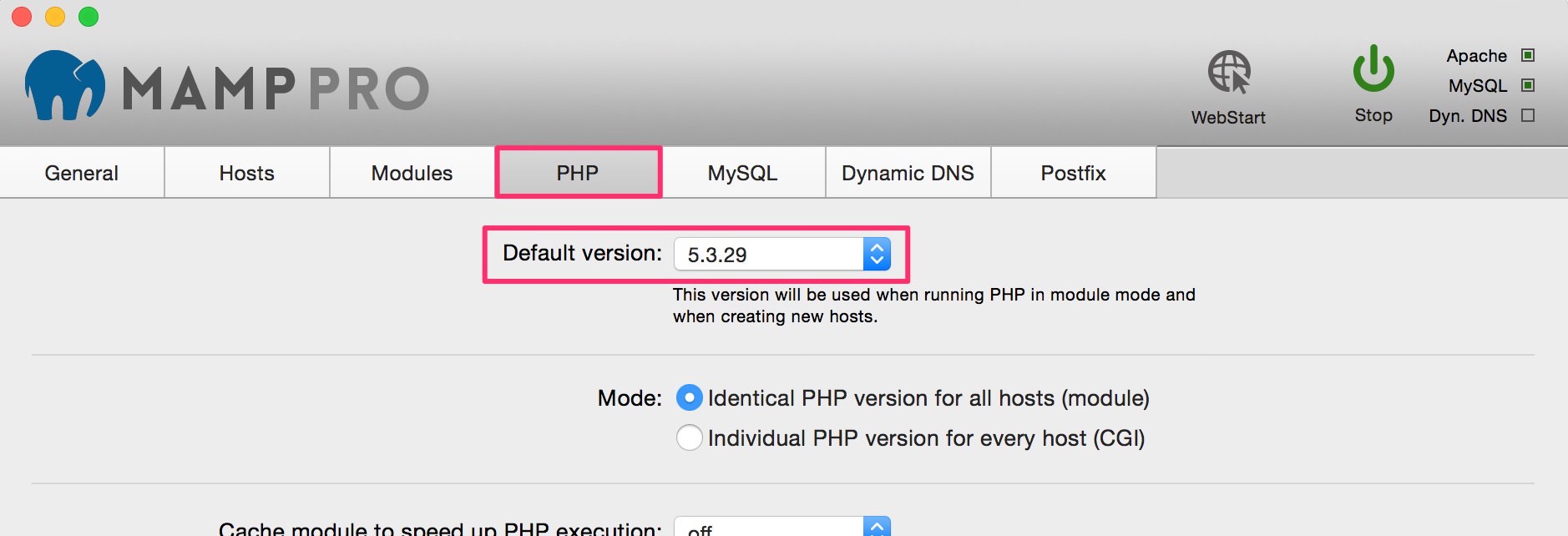Open the Modules tab
Screen dimensions: 1568x536
tap(412, 173)
